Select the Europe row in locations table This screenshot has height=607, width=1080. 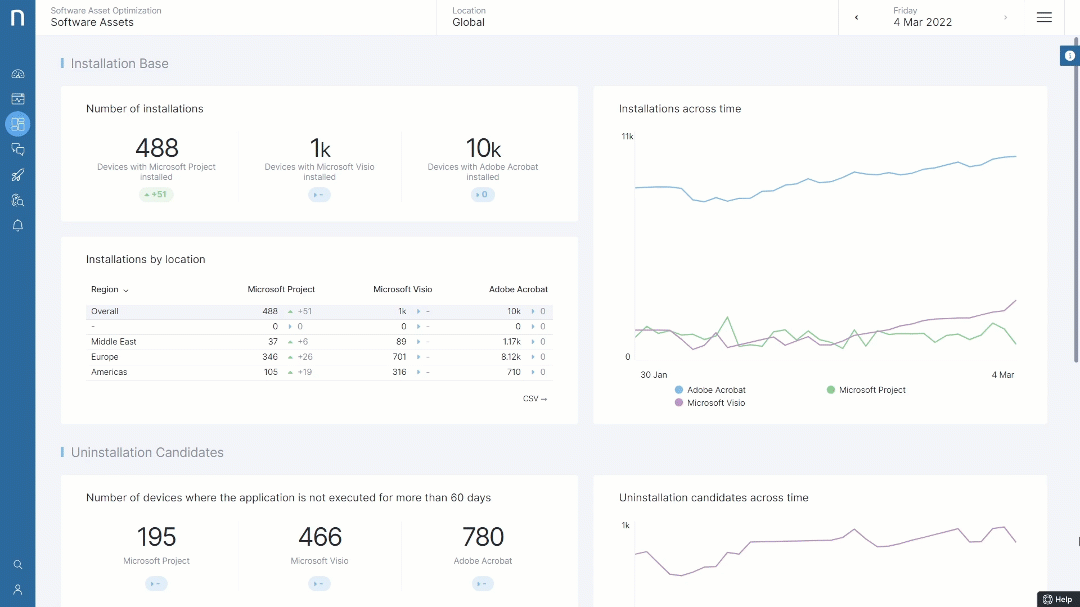105,357
